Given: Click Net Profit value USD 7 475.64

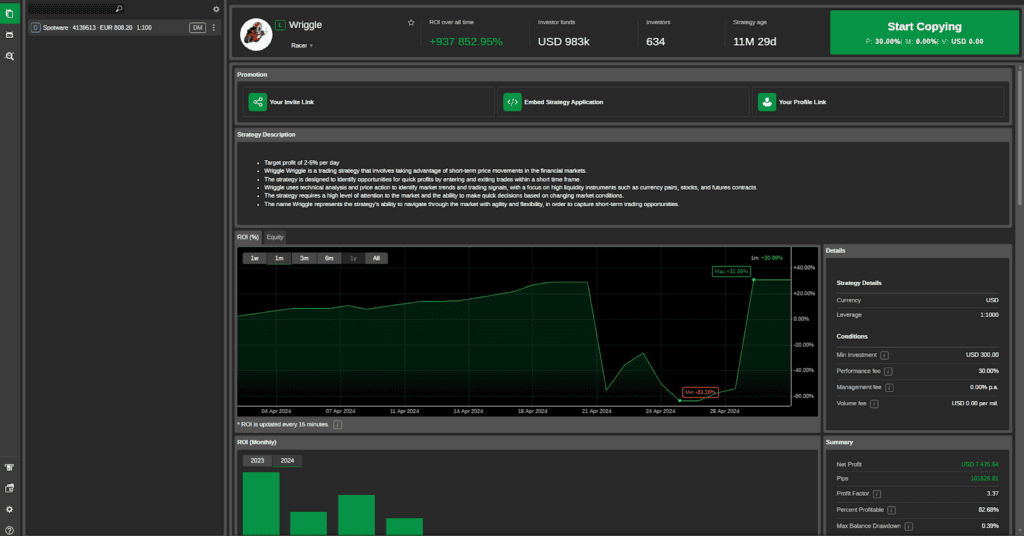Looking at the screenshot, I should 980,464.
